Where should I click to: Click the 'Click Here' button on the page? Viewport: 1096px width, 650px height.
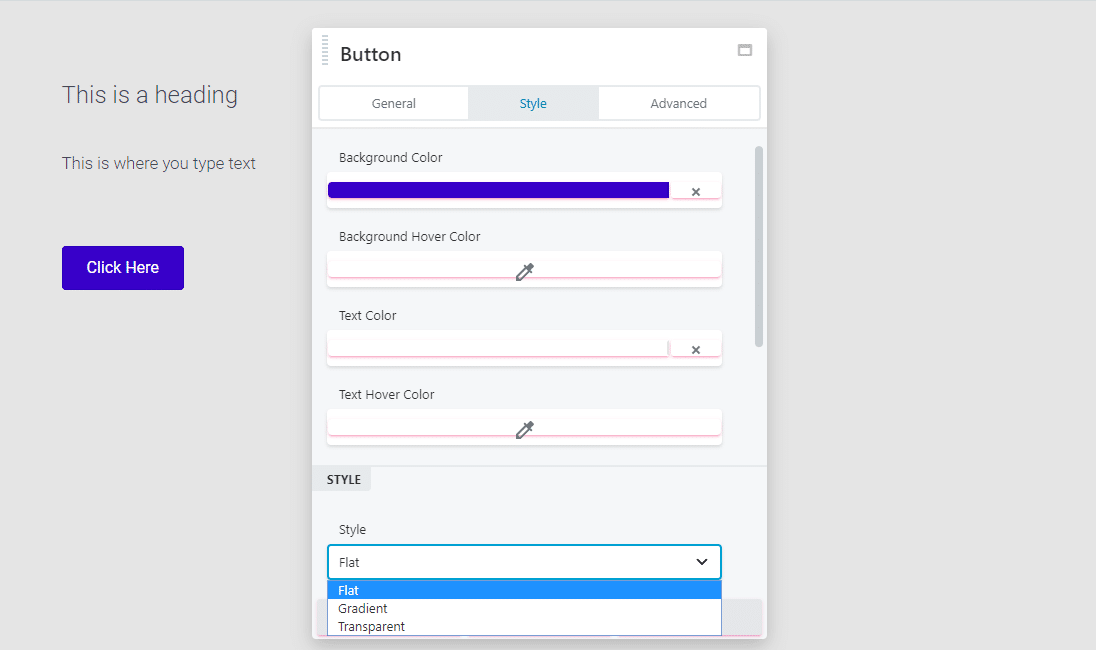[x=122, y=267]
